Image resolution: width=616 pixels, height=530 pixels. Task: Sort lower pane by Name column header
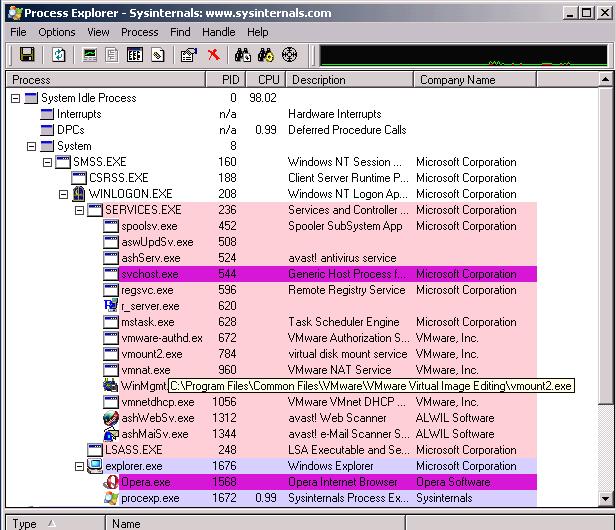[x=255, y=523]
